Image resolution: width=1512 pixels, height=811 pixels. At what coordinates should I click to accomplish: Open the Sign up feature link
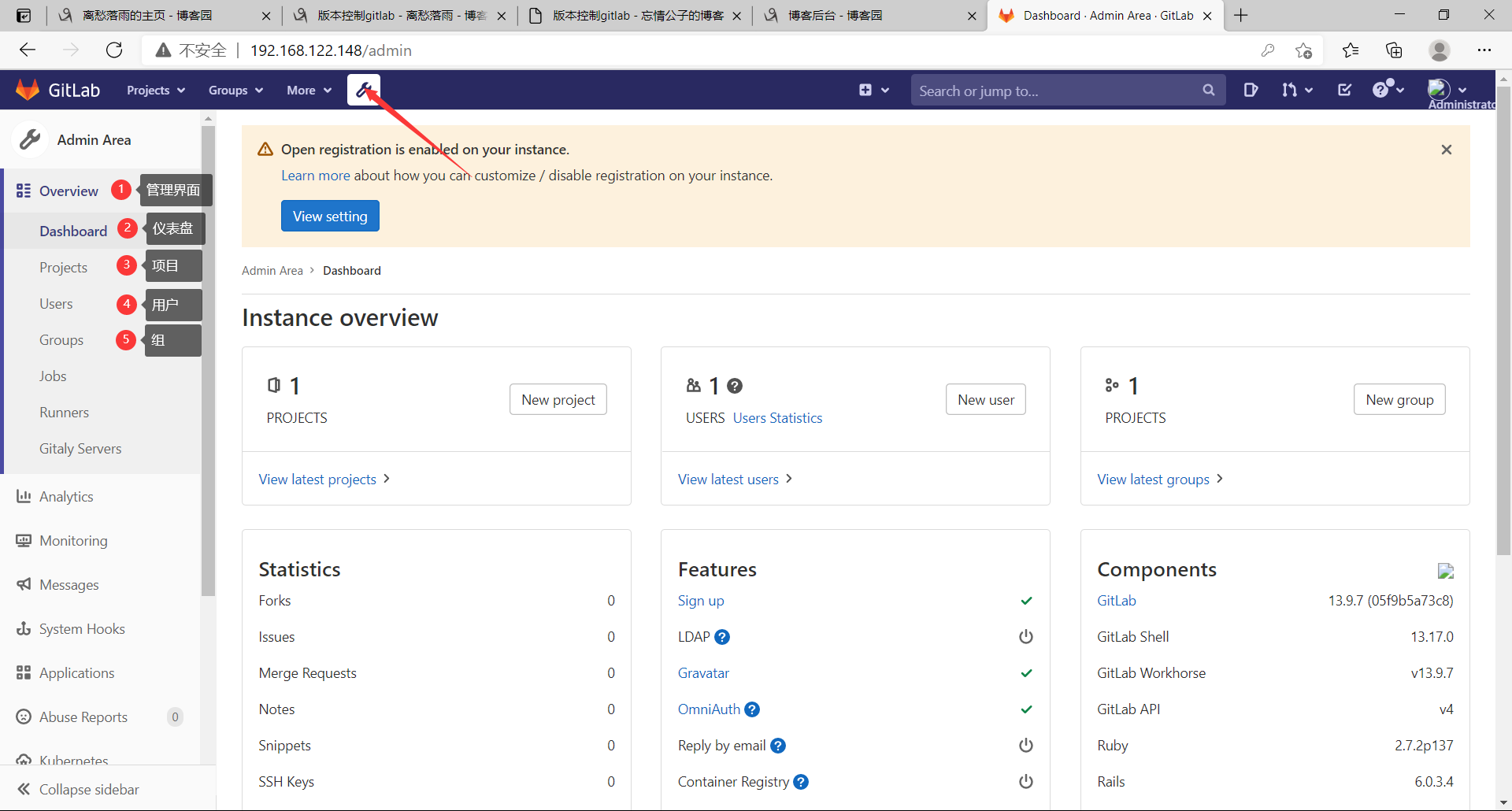pos(701,601)
